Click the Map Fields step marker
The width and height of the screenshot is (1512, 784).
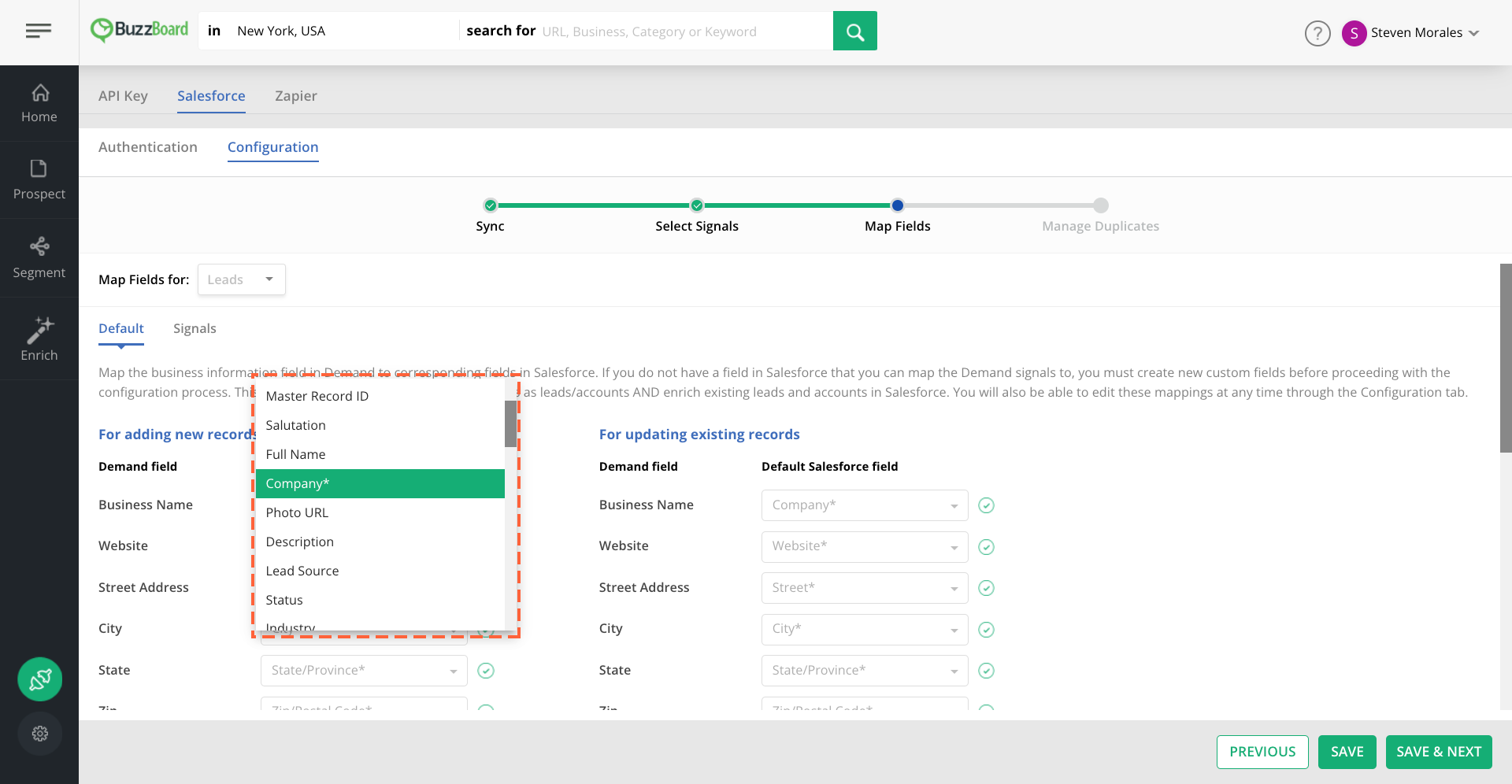coord(898,205)
